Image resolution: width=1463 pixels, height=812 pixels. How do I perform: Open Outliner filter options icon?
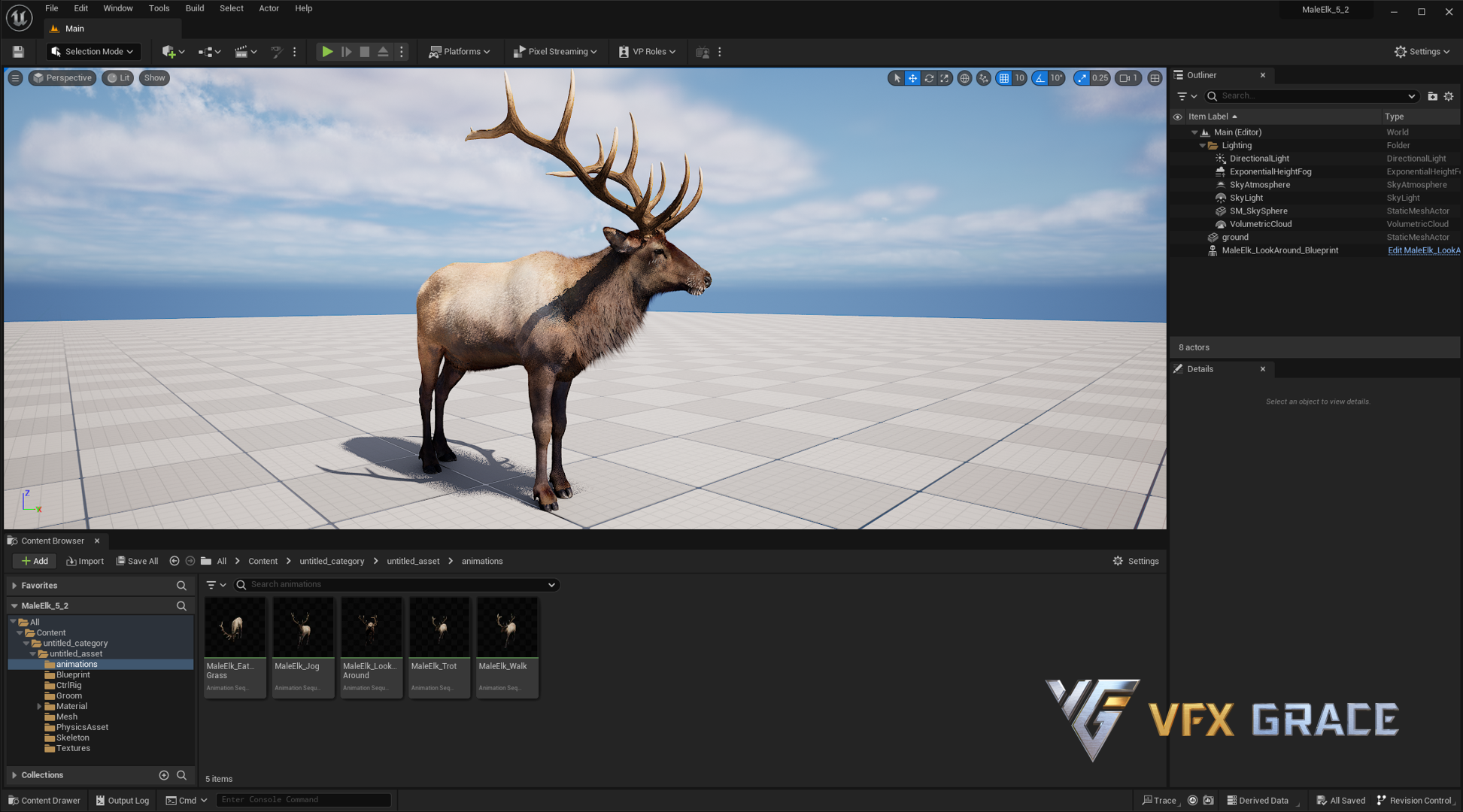[x=1186, y=96]
